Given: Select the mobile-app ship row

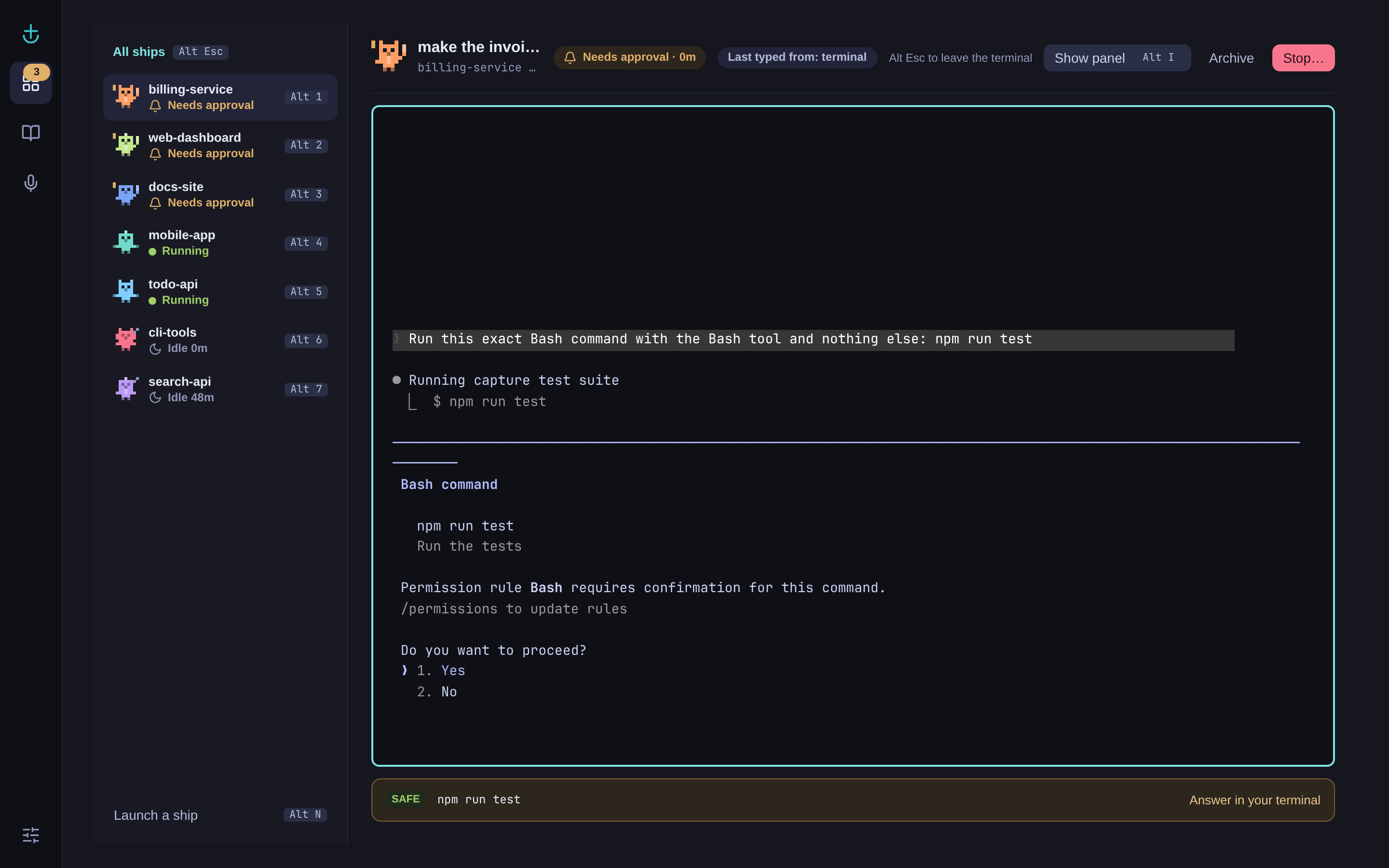Looking at the screenshot, I should point(220,243).
